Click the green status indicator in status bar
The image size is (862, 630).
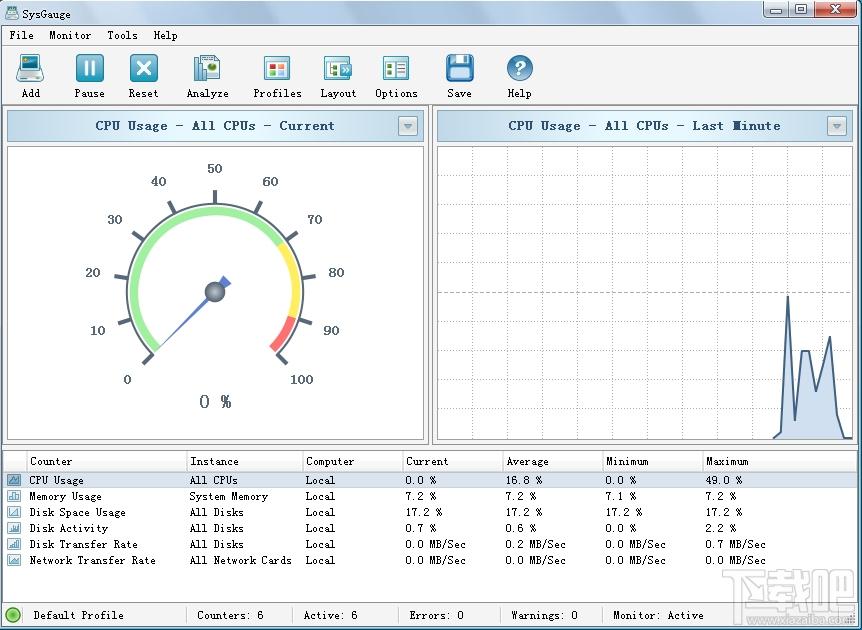coord(13,615)
